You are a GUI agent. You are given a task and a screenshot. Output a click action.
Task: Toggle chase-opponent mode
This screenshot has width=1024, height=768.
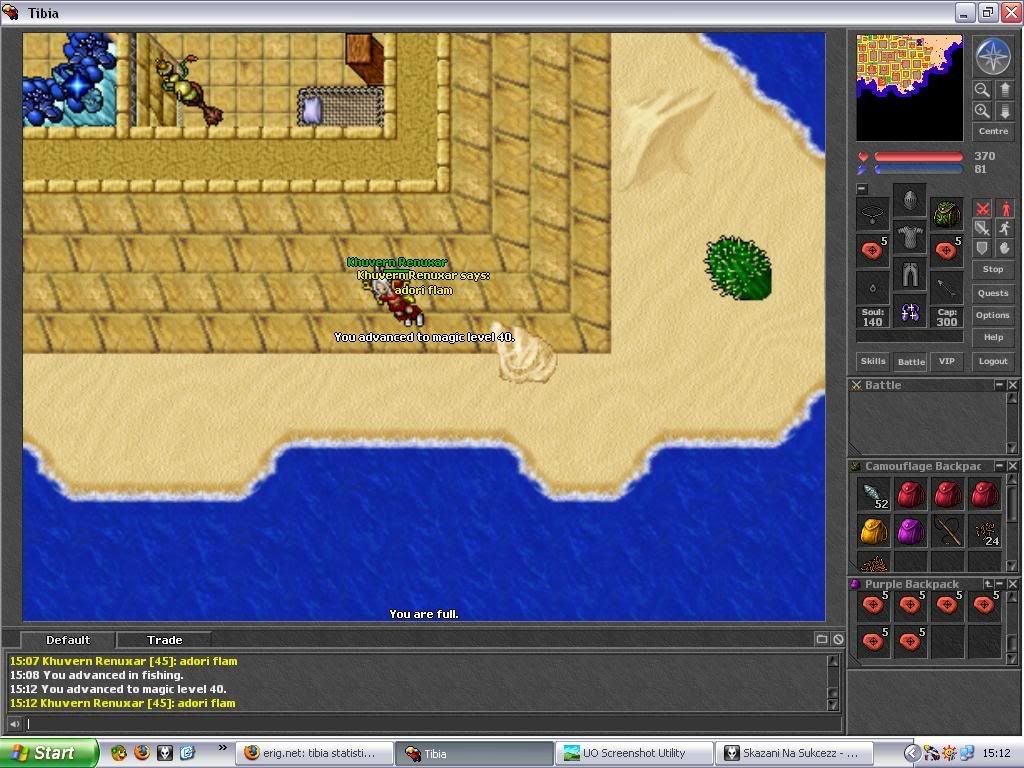coord(1004,229)
